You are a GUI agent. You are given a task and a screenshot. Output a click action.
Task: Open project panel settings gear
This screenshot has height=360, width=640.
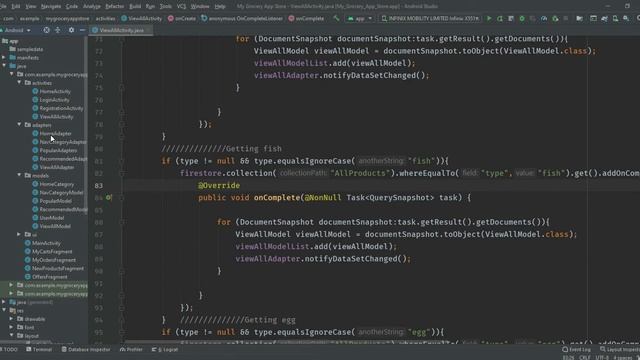coord(71,30)
